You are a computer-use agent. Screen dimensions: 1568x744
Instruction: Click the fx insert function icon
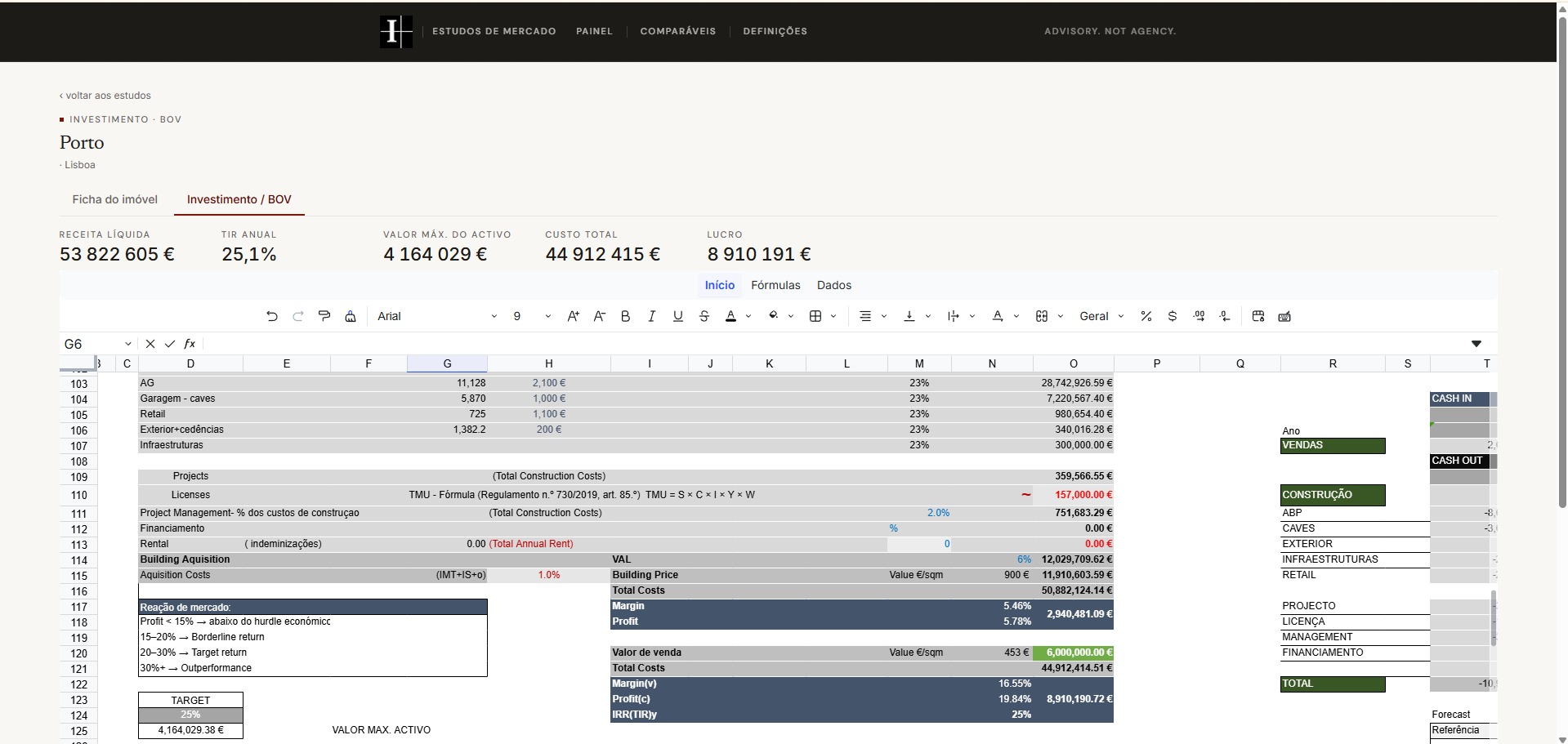point(190,344)
